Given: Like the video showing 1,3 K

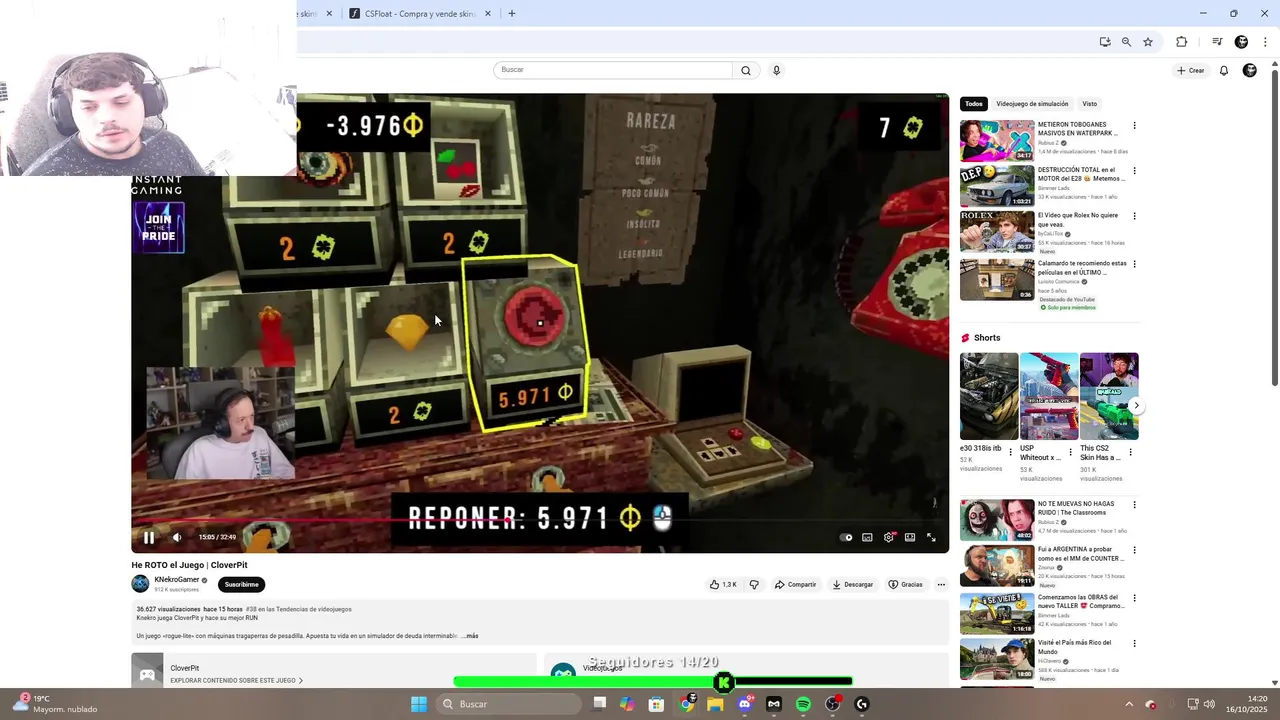Looking at the screenshot, I should [x=723, y=584].
